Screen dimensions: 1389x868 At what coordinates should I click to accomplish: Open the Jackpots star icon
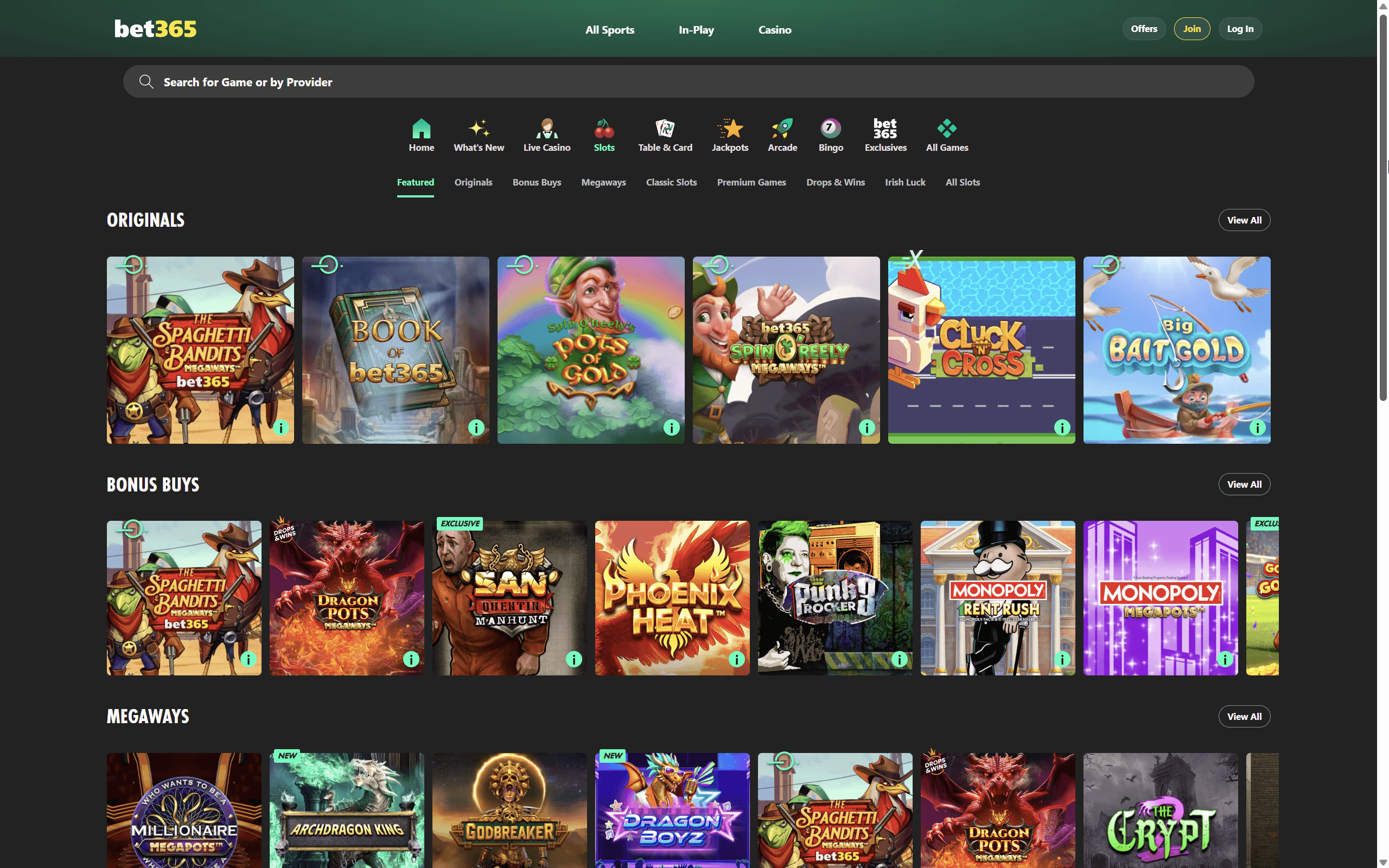(730, 128)
